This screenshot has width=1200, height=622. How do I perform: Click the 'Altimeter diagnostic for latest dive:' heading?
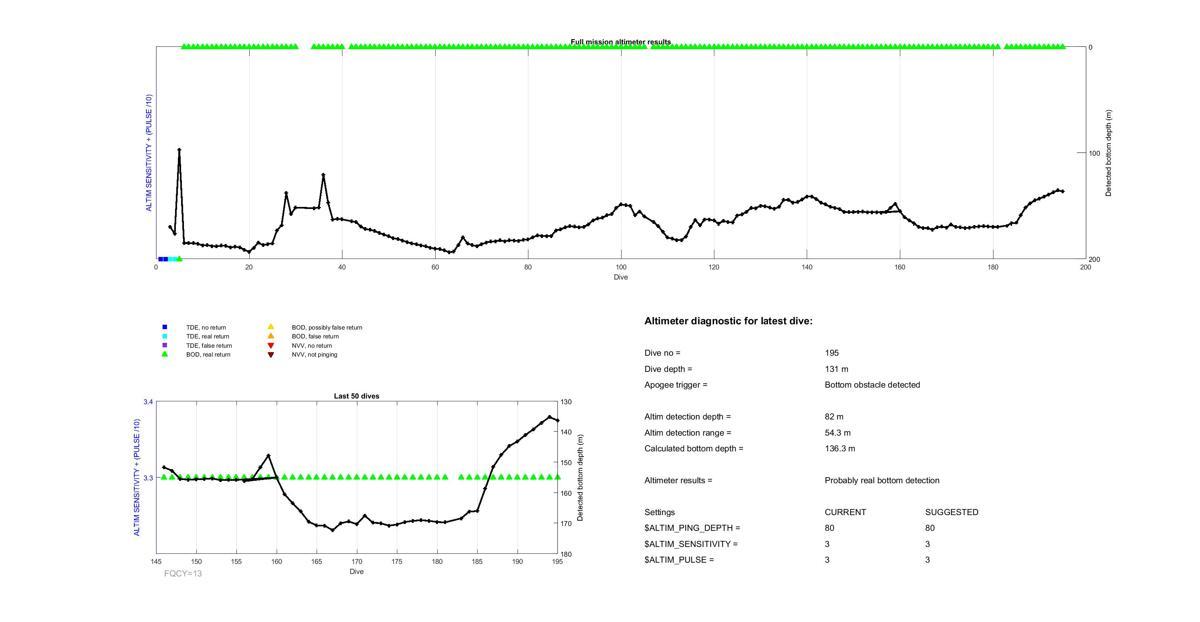click(729, 321)
